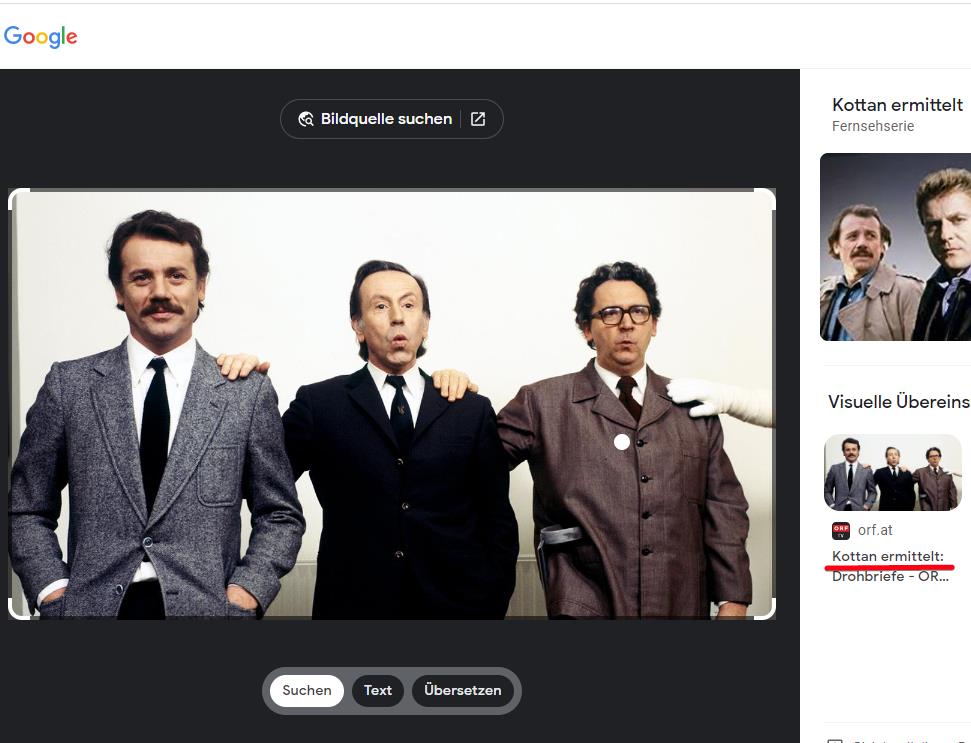Open the orf.at visual match thumbnail
The height and width of the screenshot is (743, 971).
pyautogui.click(x=892, y=473)
